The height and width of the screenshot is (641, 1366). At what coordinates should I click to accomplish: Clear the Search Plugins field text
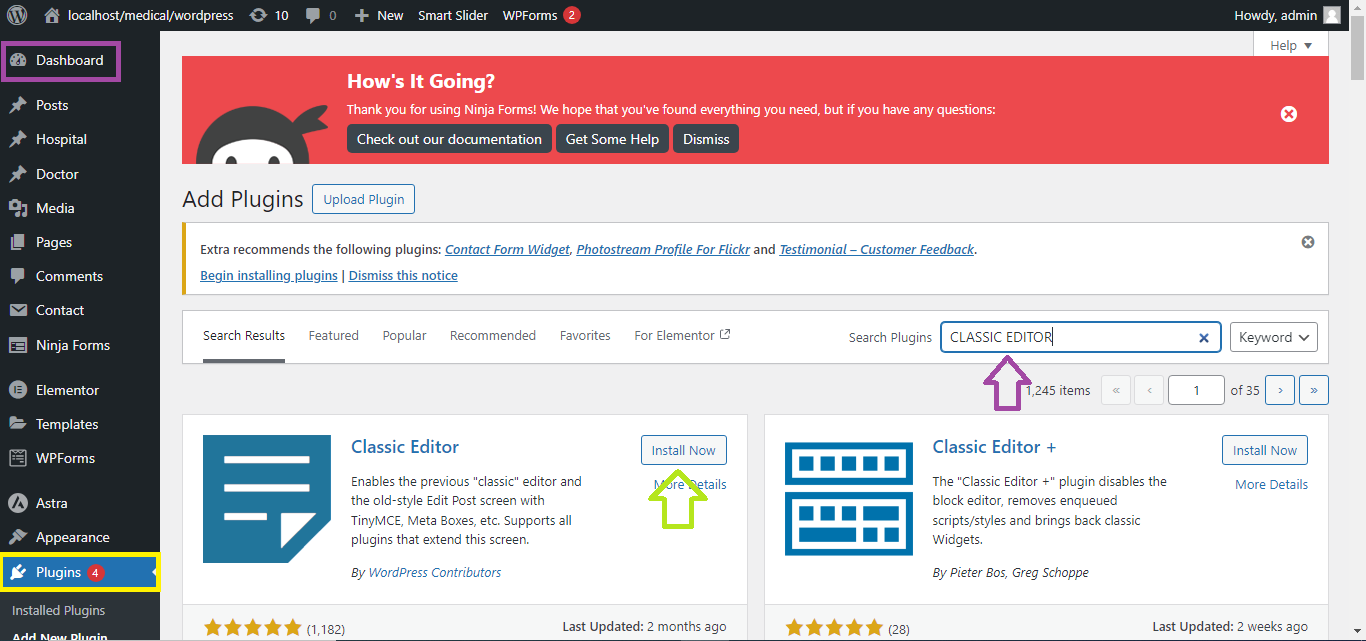[1204, 338]
